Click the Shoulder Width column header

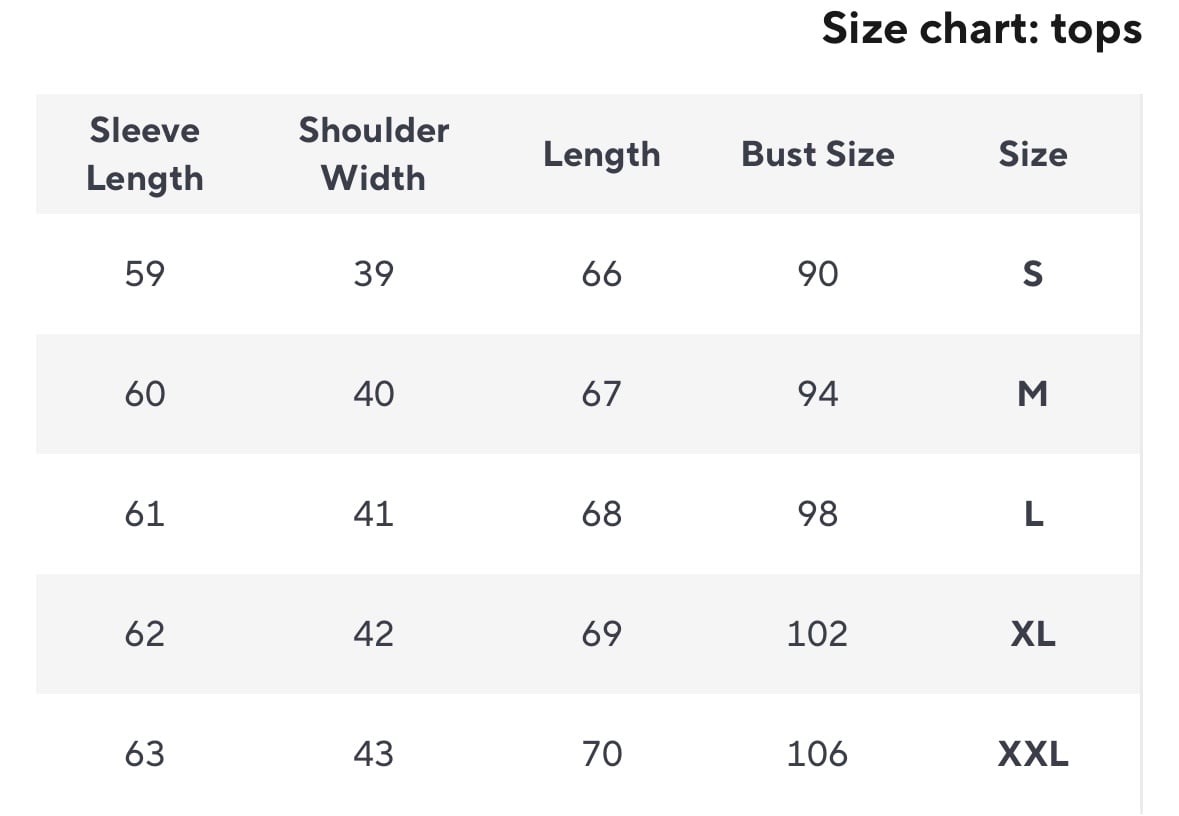[x=373, y=154]
